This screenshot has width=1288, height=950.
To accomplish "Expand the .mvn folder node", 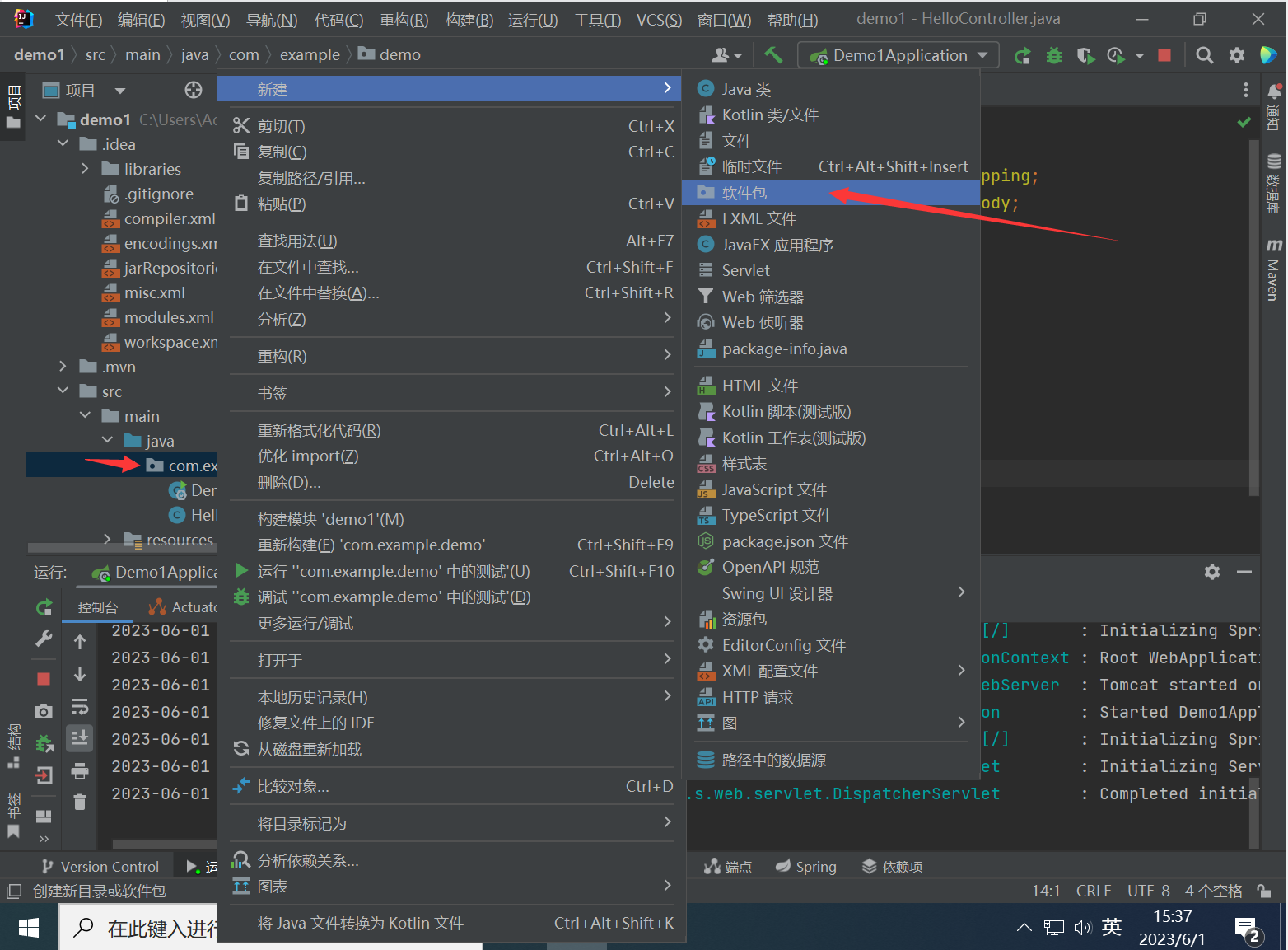I will tap(63, 367).
